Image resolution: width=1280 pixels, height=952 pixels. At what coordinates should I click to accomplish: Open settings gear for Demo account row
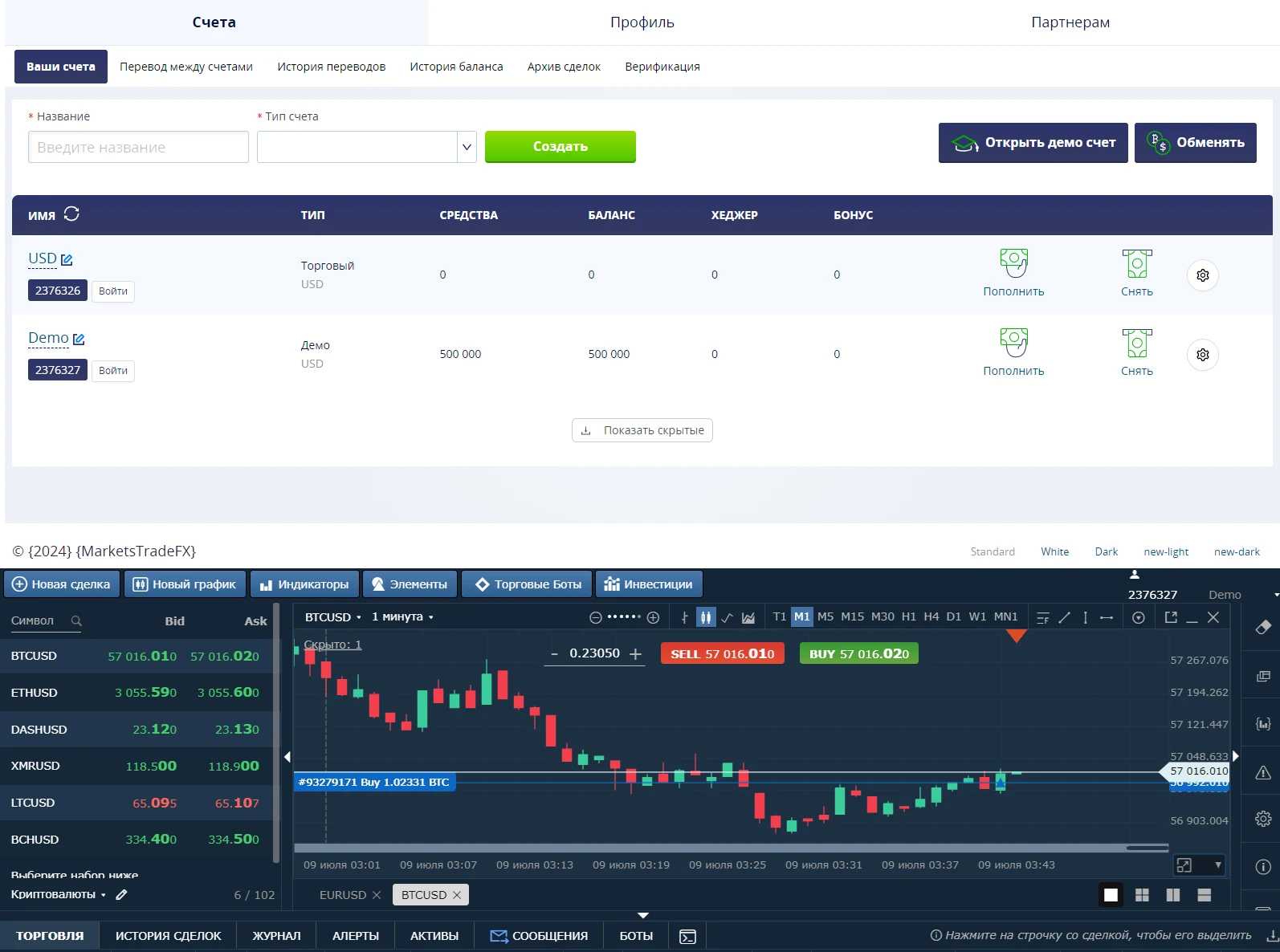(1202, 355)
